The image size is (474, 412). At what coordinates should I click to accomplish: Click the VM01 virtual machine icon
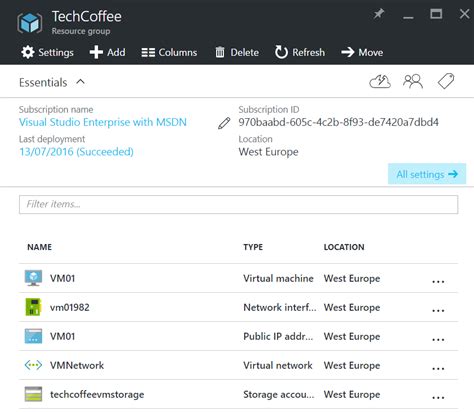[x=33, y=278]
